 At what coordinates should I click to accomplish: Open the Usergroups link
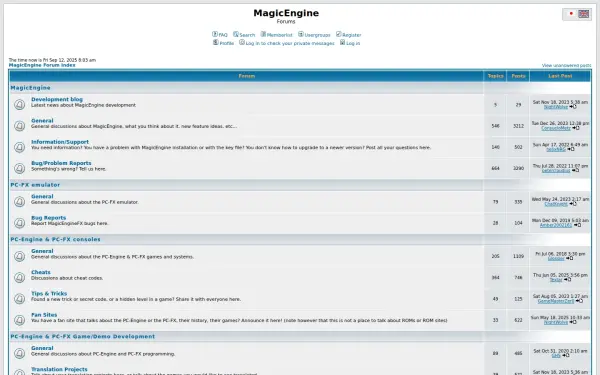click(317, 35)
